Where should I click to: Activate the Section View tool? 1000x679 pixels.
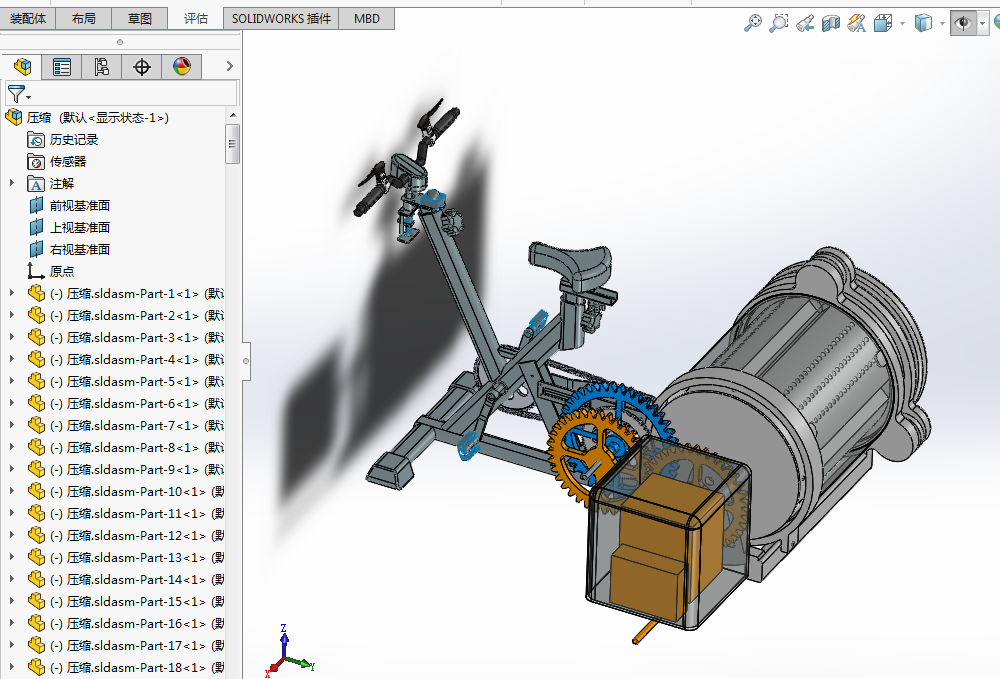831,23
